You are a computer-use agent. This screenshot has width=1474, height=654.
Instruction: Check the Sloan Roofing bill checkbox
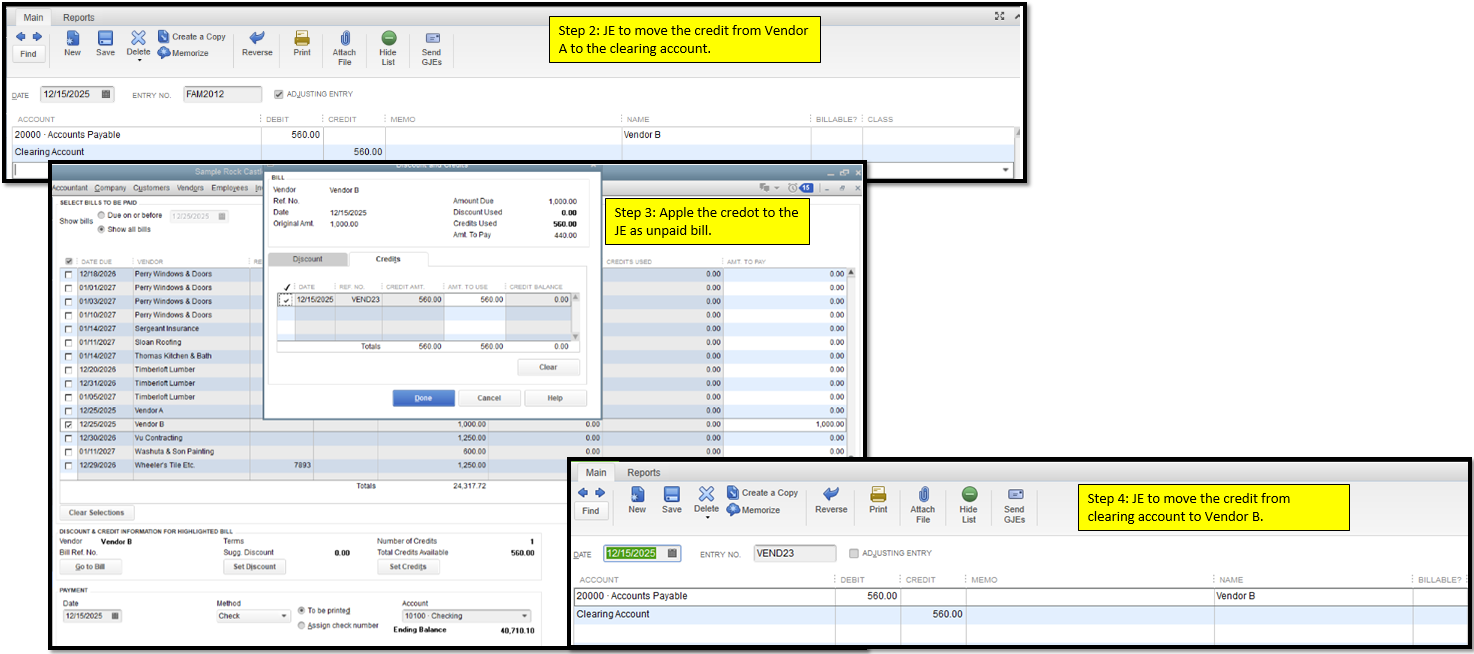(x=68, y=342)
